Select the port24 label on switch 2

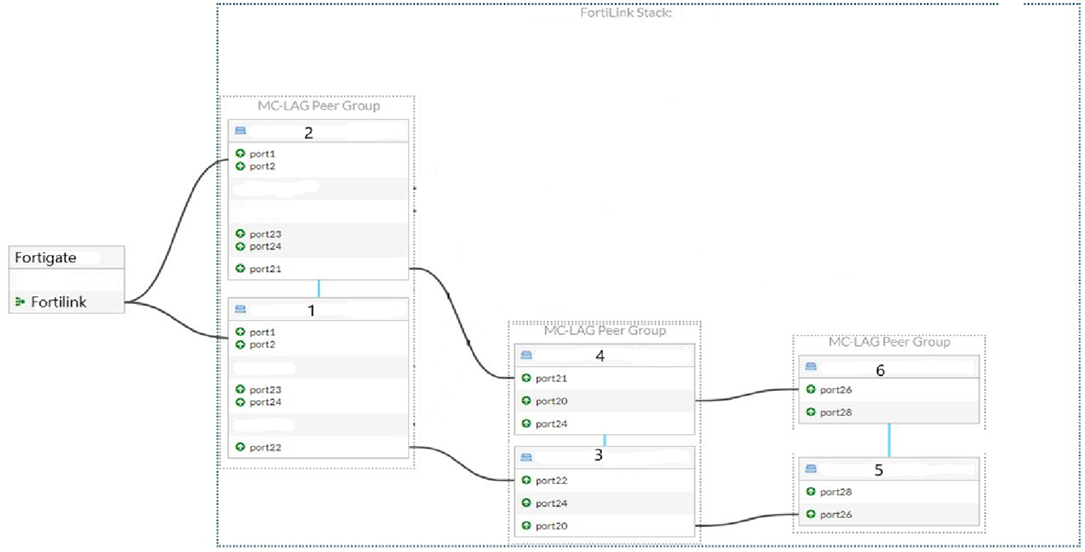(266, 246)
